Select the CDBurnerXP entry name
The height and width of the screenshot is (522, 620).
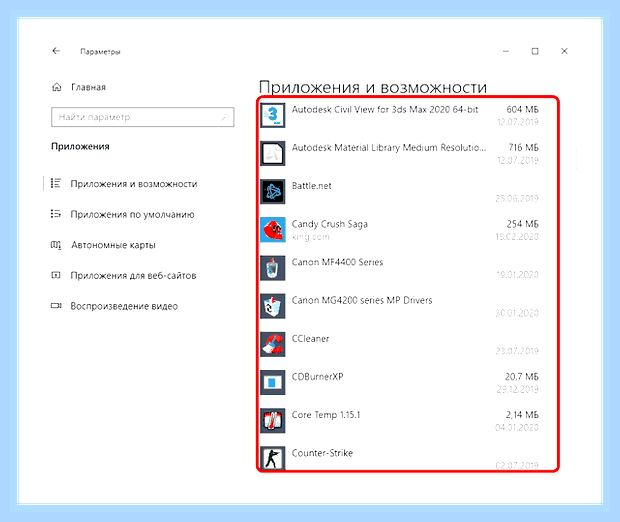pos(318,377)
